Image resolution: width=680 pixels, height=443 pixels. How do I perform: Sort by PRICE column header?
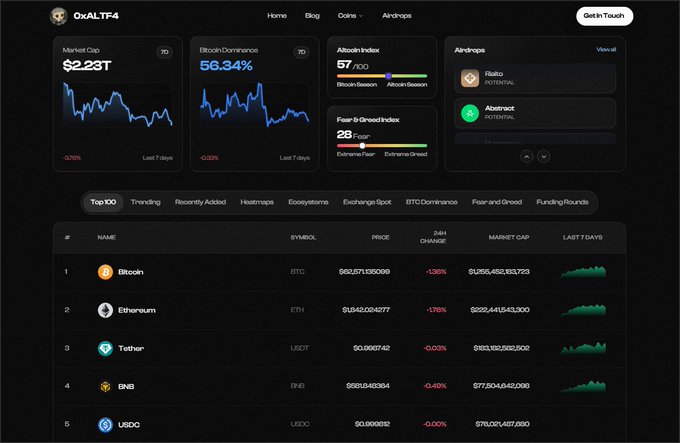click(x=380, y=238)
